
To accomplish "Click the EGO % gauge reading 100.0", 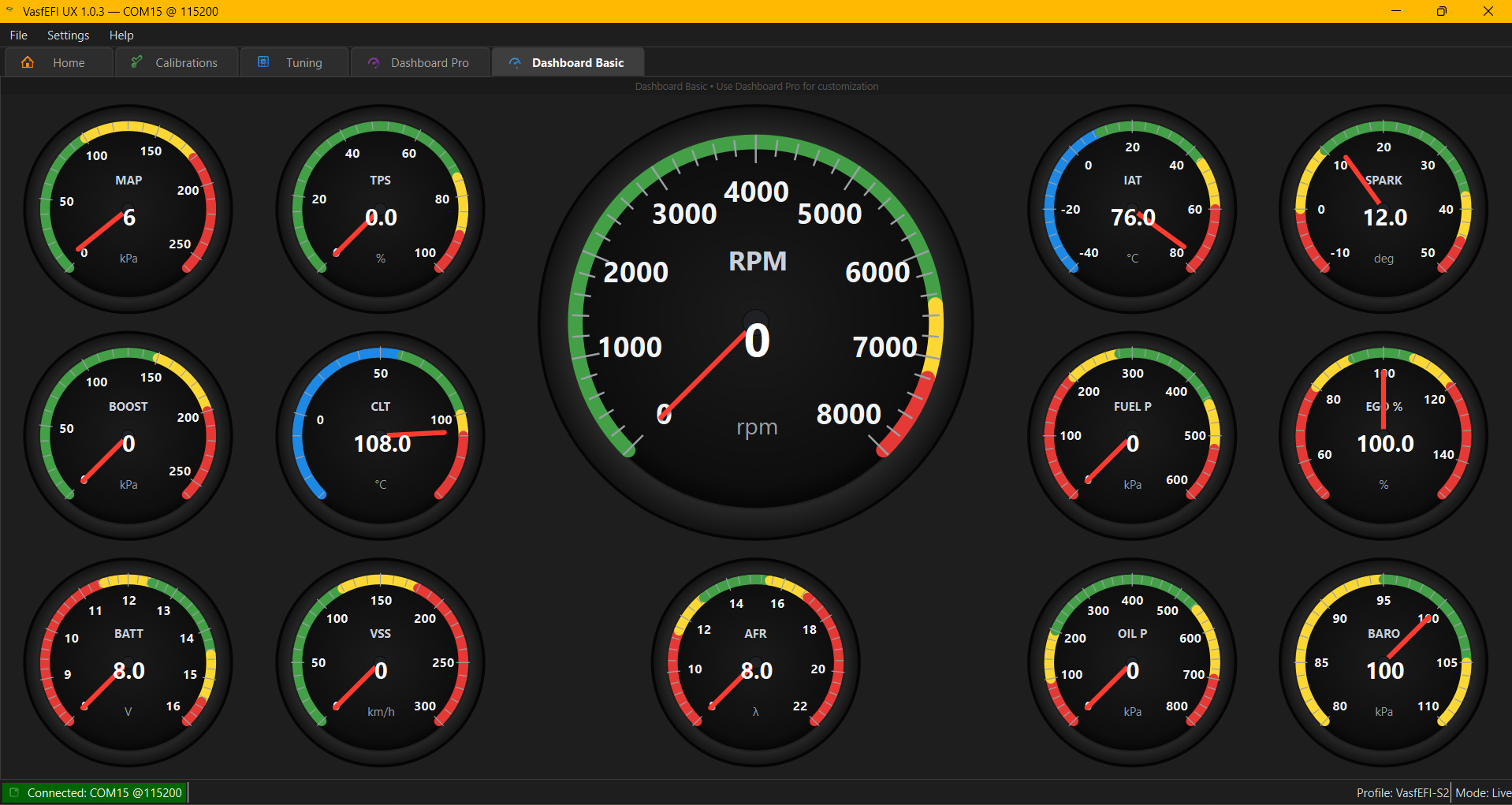I will [x=1384, y=443].
